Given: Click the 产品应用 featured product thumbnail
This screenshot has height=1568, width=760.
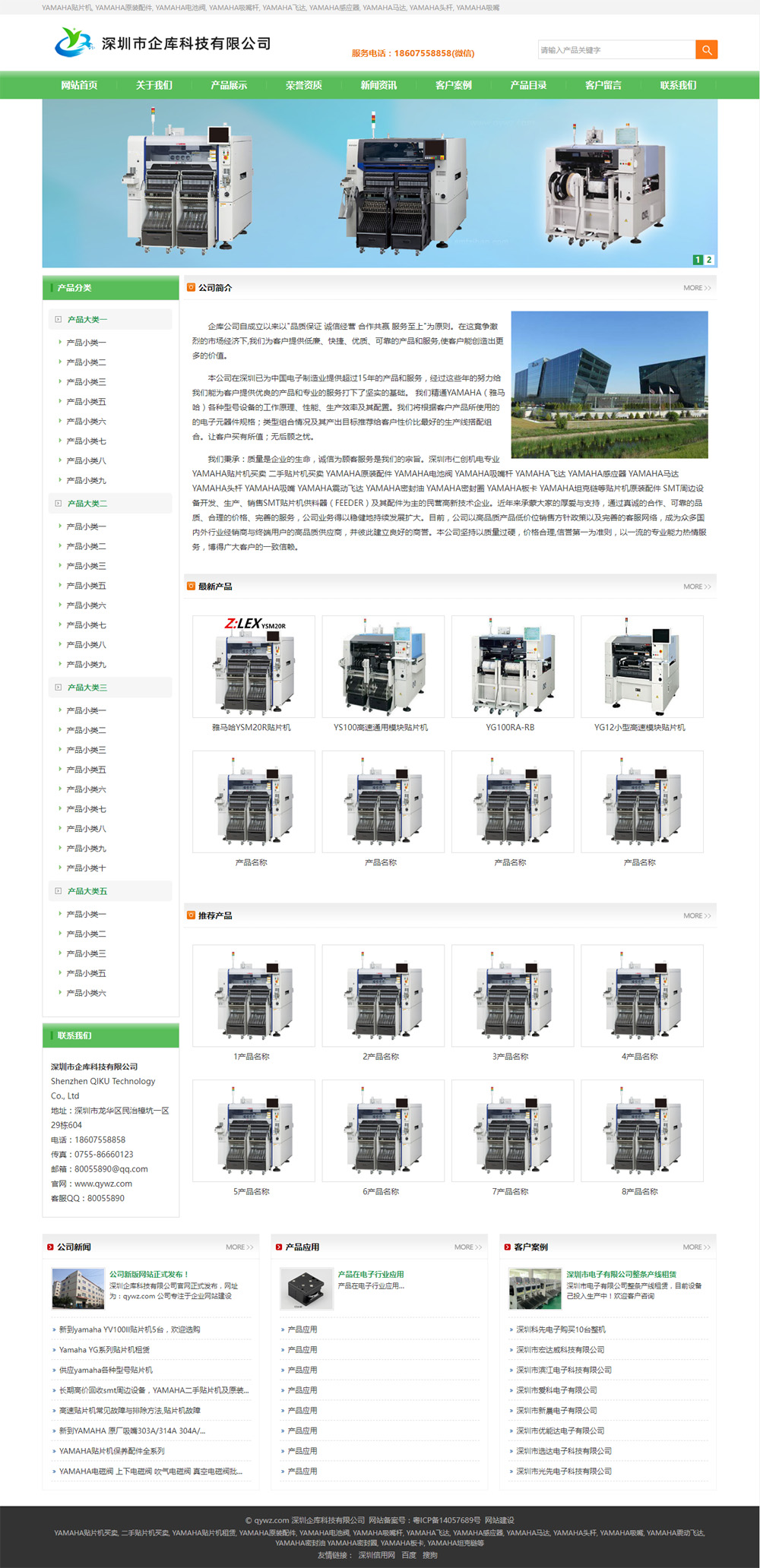Looking at the screenshot, I should point(307,1288).
